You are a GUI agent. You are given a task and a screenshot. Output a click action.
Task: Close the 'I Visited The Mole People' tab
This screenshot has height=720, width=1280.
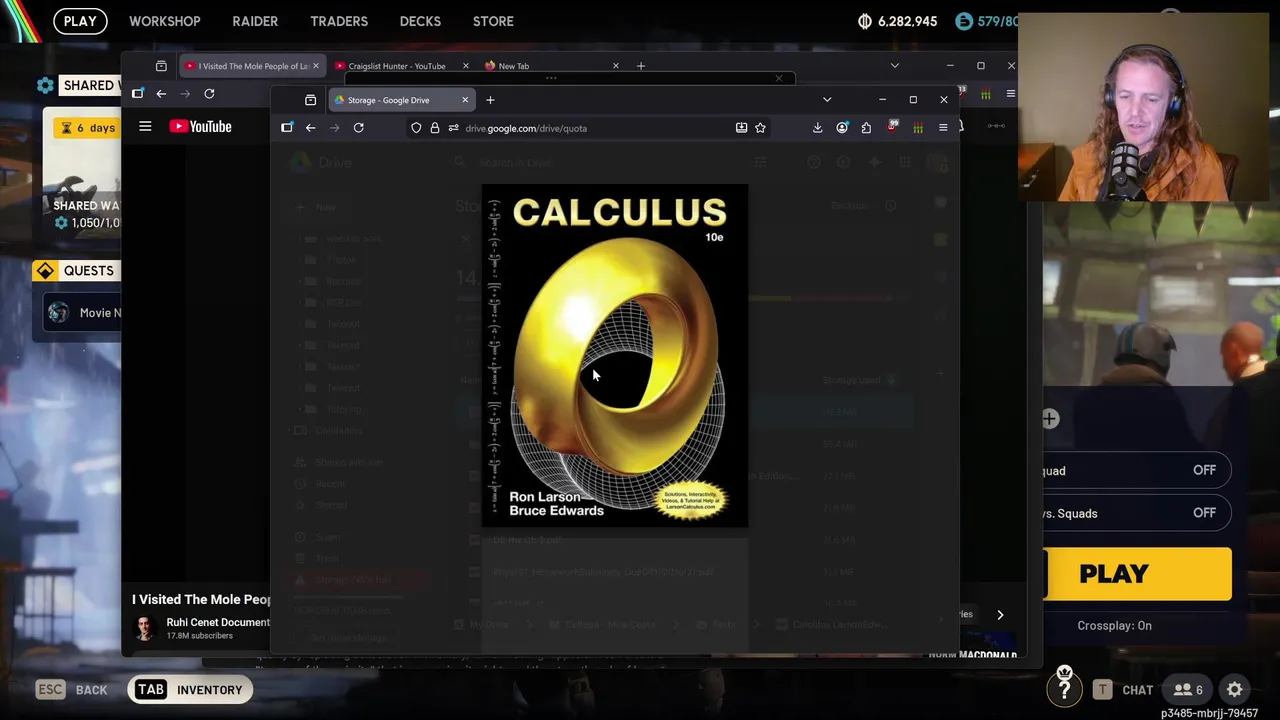tap(315, 66)
